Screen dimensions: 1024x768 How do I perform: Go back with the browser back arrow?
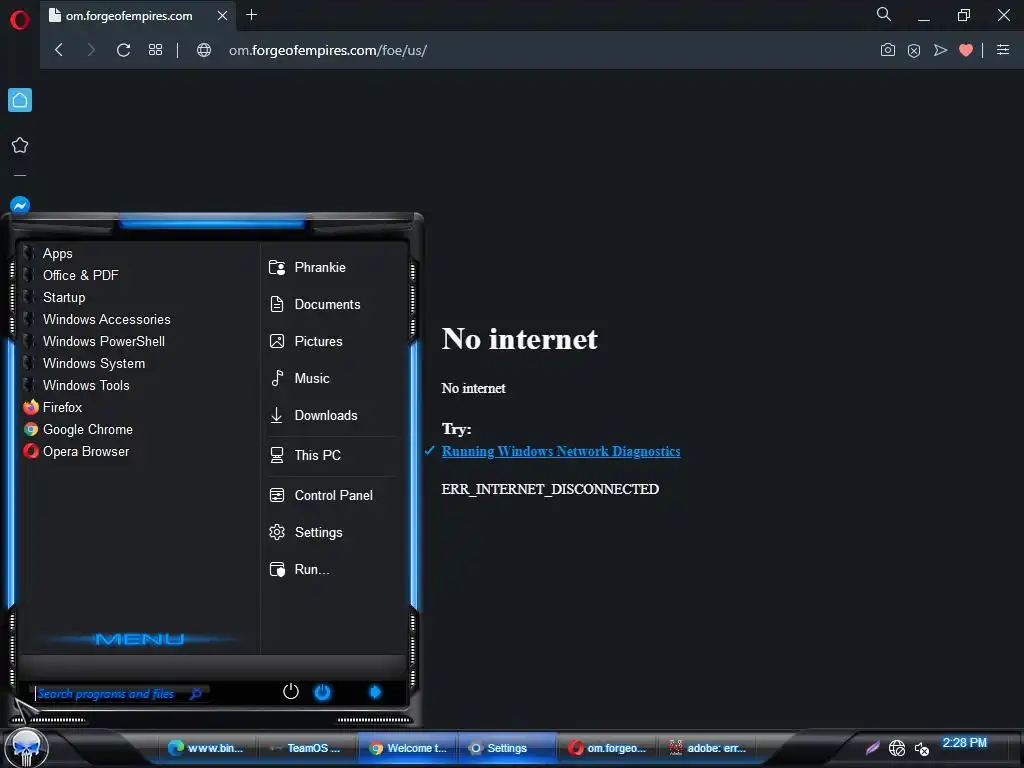(x=59, y=50)
